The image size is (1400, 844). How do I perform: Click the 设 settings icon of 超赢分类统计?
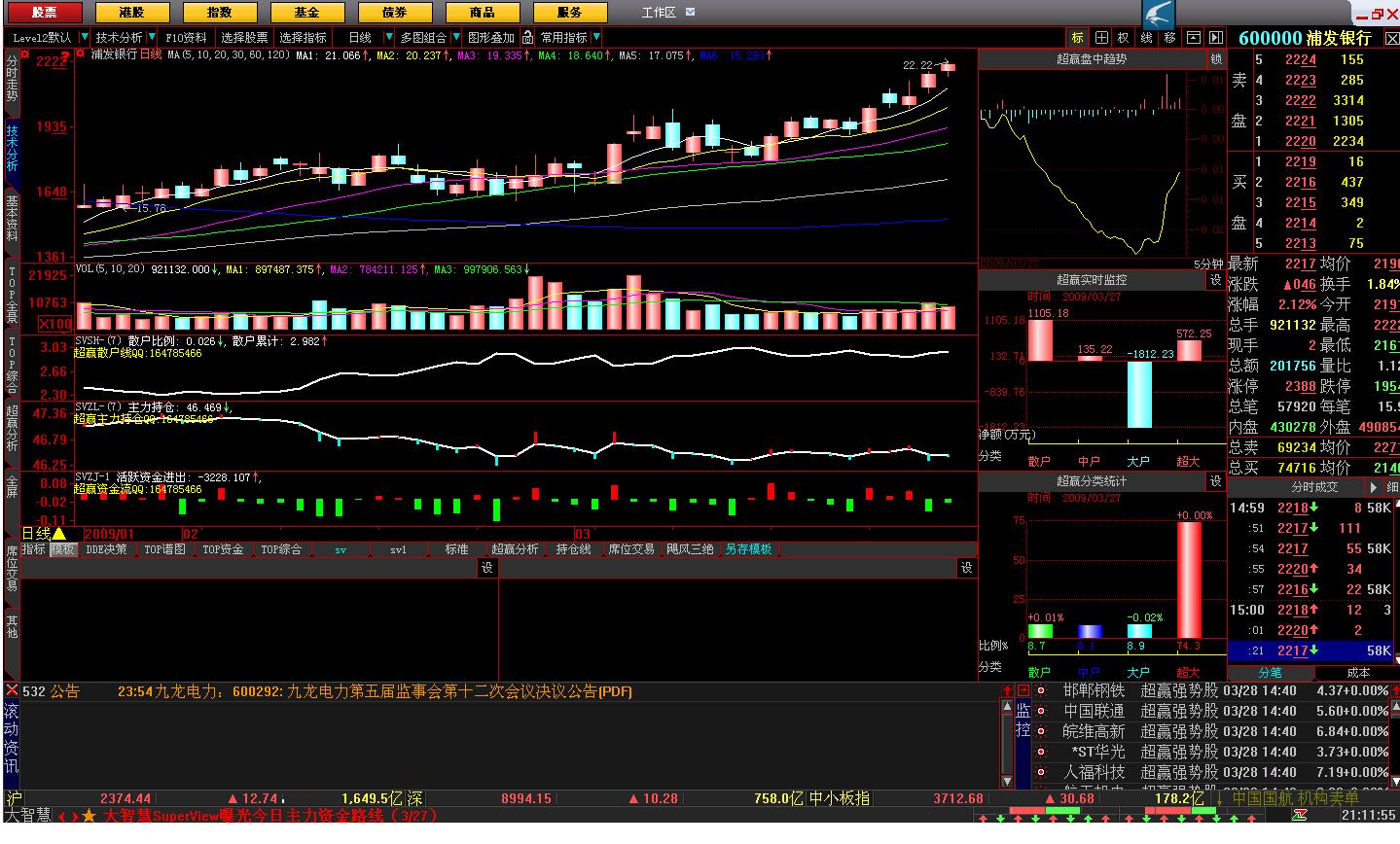pyautogui.click(x=1215, y=481)
